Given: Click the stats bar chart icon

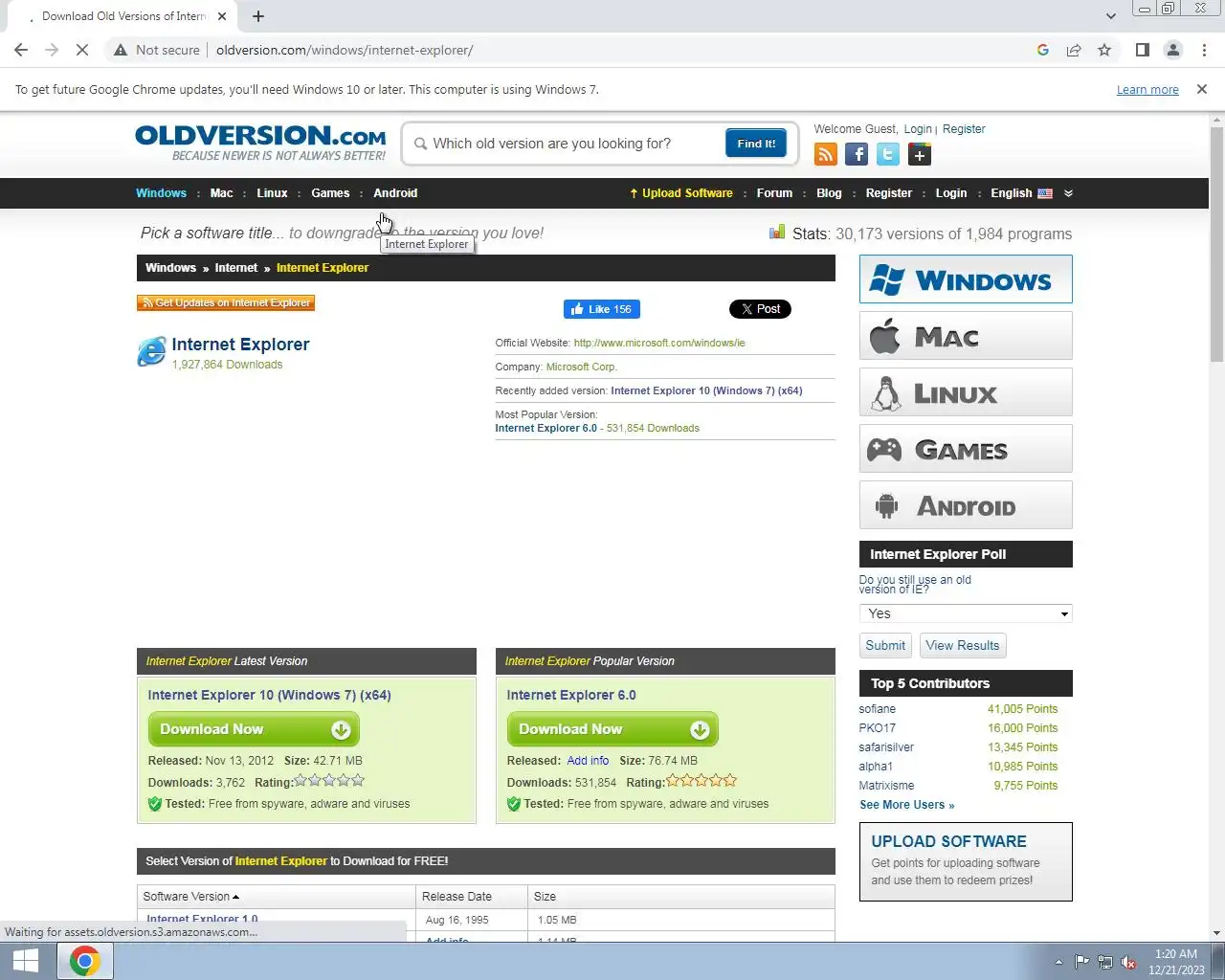Looking at the screenshot, I should [777, 233].
